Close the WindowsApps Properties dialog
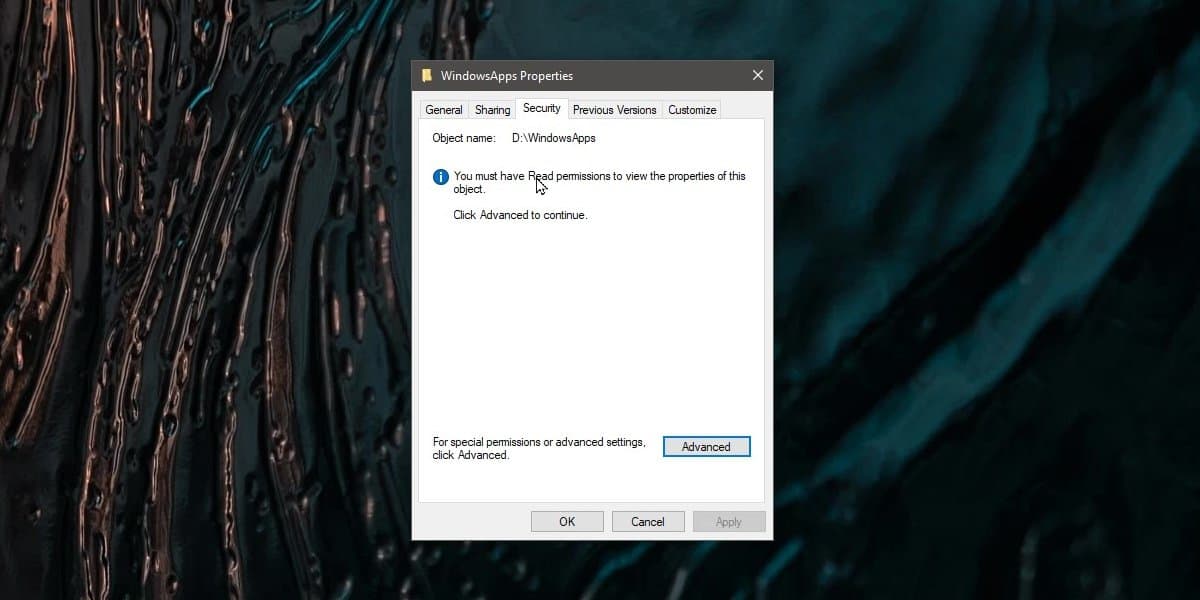This screenshot has width=1200, height=600. point(757,75)
